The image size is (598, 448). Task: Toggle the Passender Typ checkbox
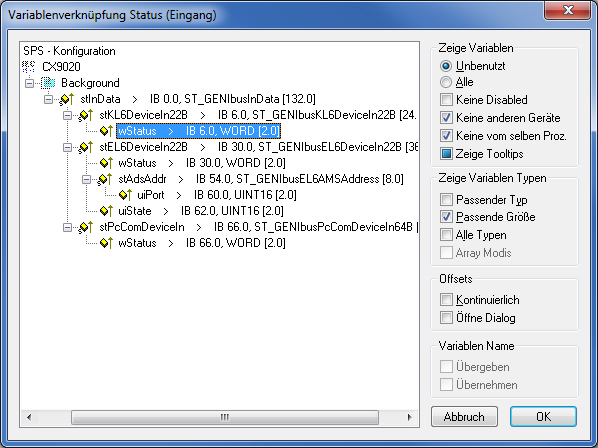click(446, 199)
